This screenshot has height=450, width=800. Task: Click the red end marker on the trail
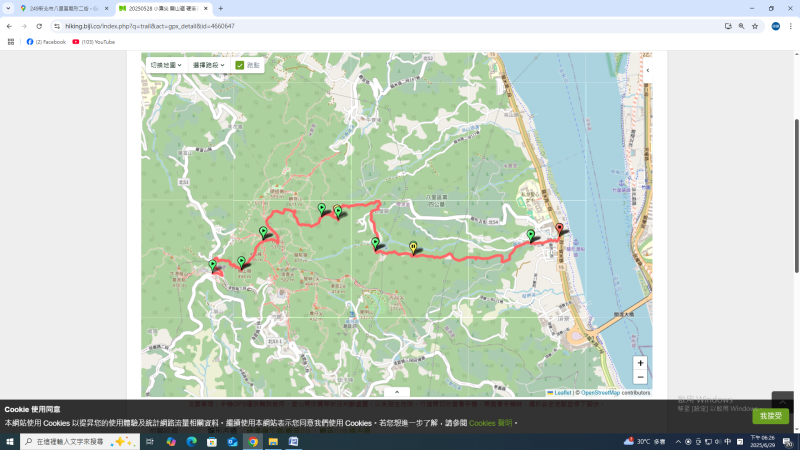click(559, 229)
